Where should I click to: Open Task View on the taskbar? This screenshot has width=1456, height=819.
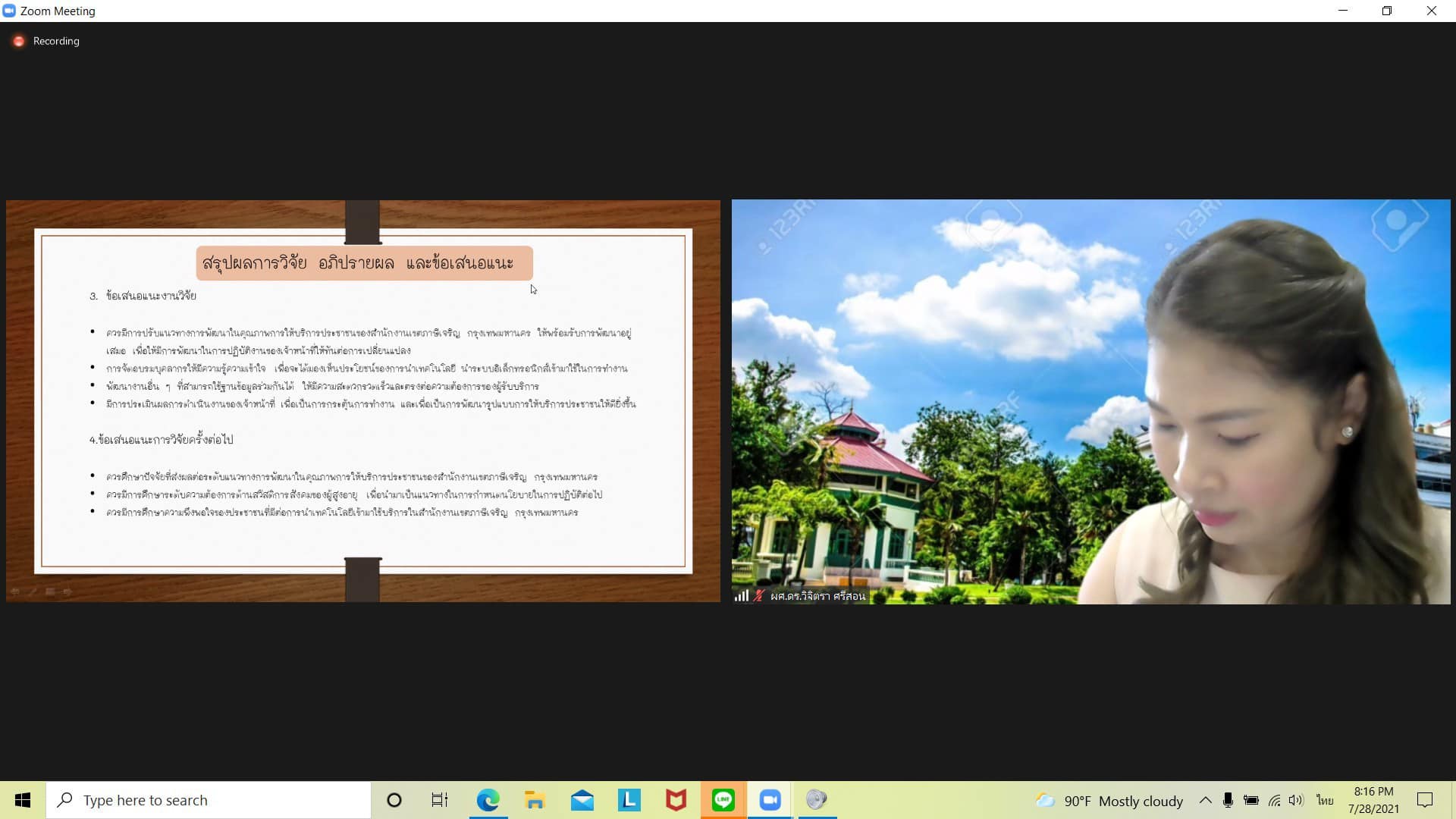pos(439,800)
